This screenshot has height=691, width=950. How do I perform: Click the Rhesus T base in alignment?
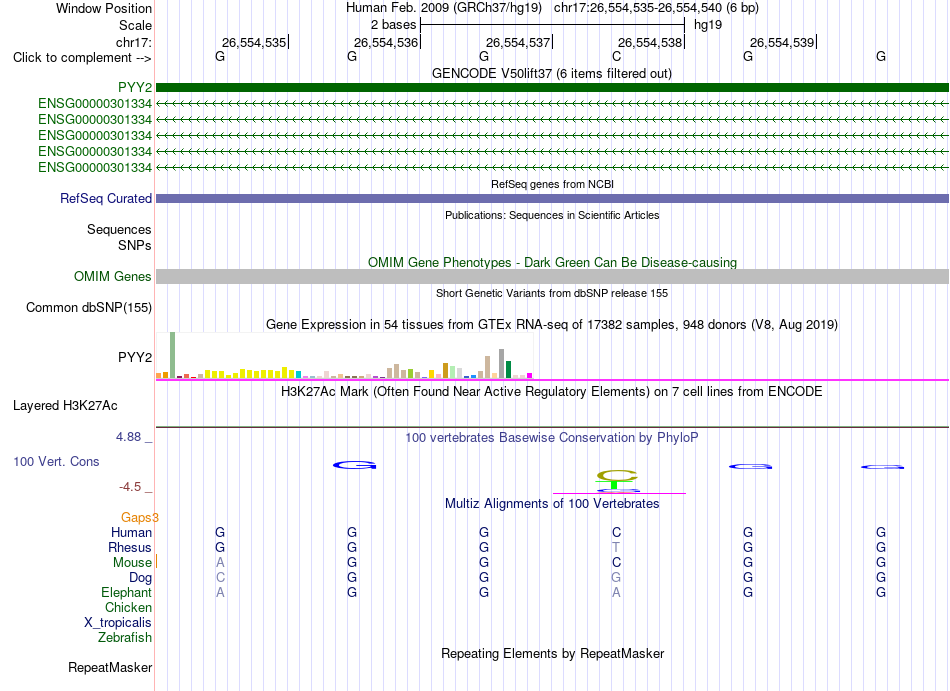pos(616,547)
